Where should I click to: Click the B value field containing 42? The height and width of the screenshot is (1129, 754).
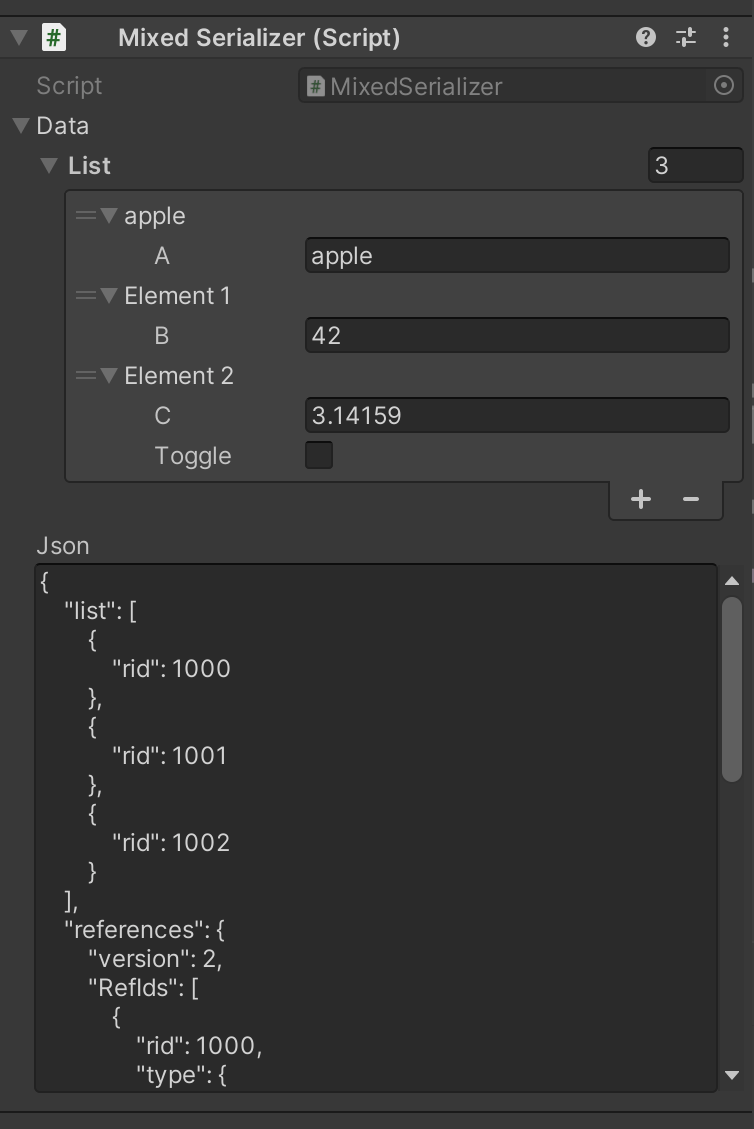(517, 335)
